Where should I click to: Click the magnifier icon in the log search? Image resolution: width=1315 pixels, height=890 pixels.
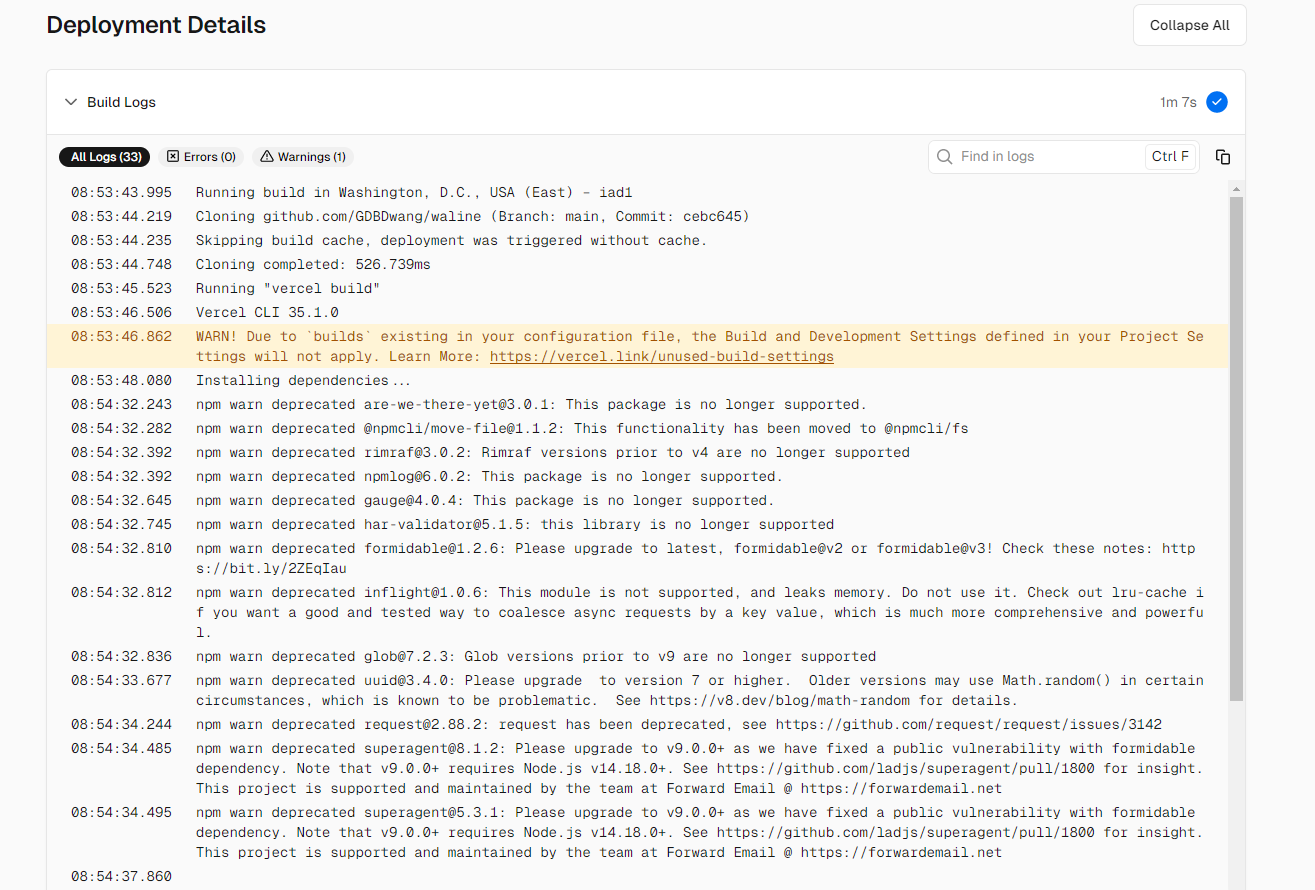[x=945, y=157]
